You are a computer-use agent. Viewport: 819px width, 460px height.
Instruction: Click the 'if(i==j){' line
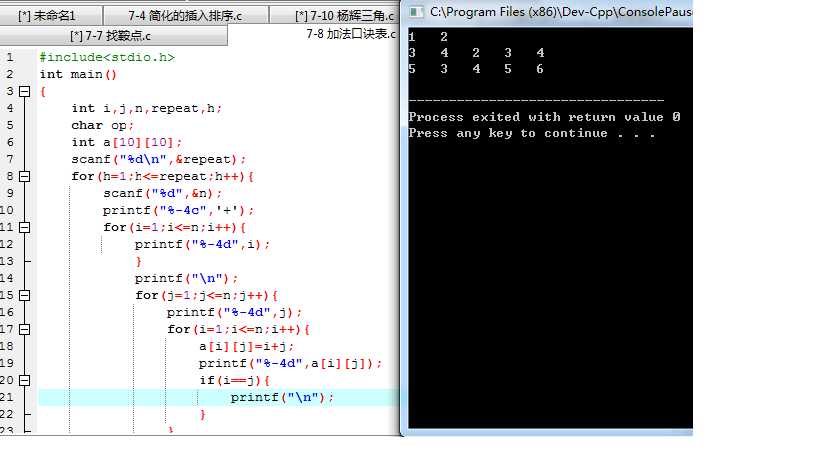[x=234, y=381]
